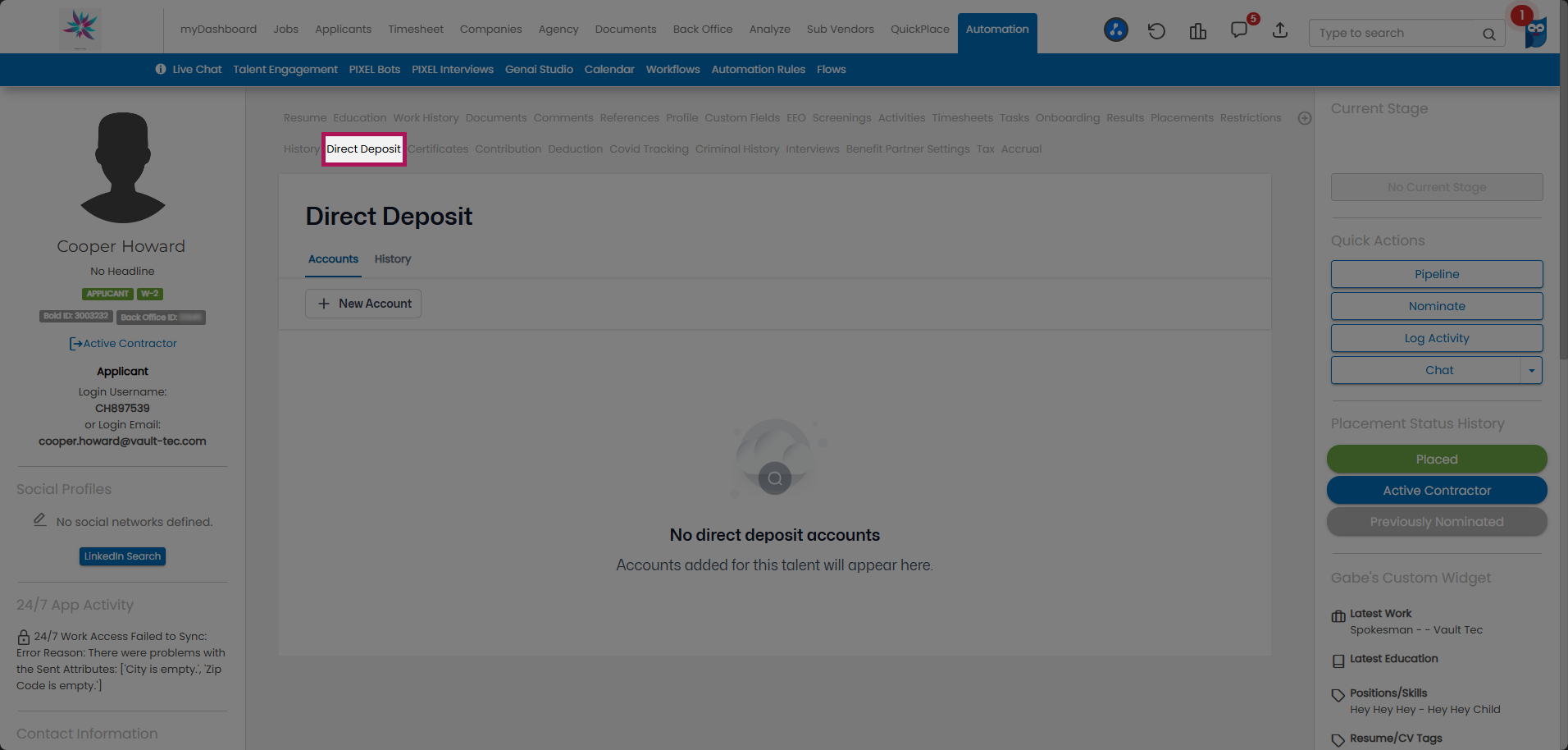Screen dimensions: 1568x750
Task: Open the Criminal History tab
Action: (x=737, y=149)
